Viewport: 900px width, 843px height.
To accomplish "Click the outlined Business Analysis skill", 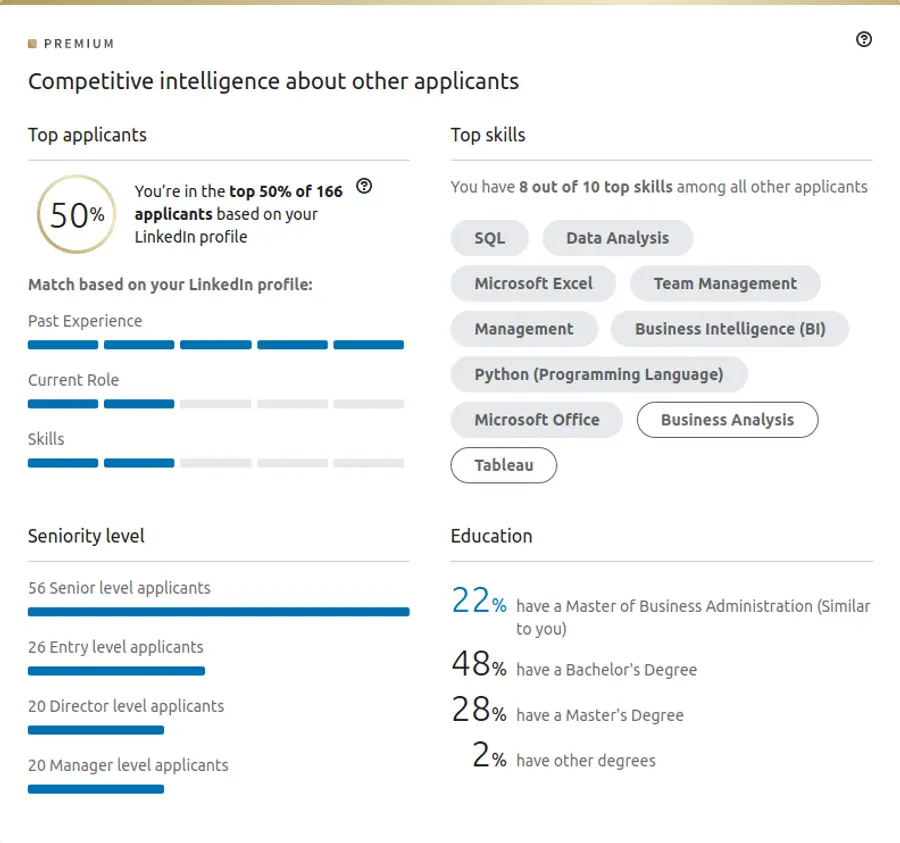I will [x=727, y=420].
